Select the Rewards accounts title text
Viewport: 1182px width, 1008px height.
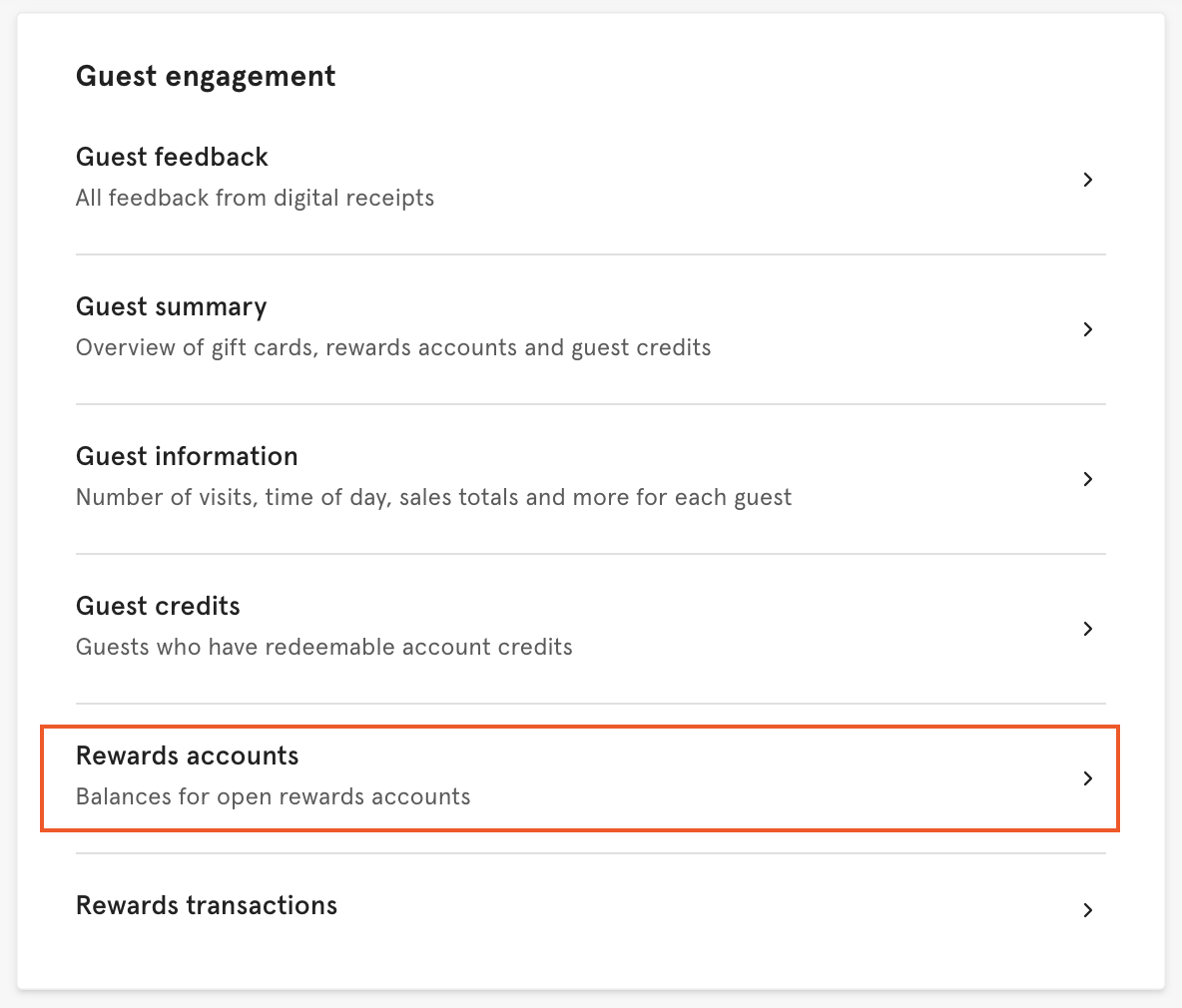pyautogui.click(x=188, y=756)
